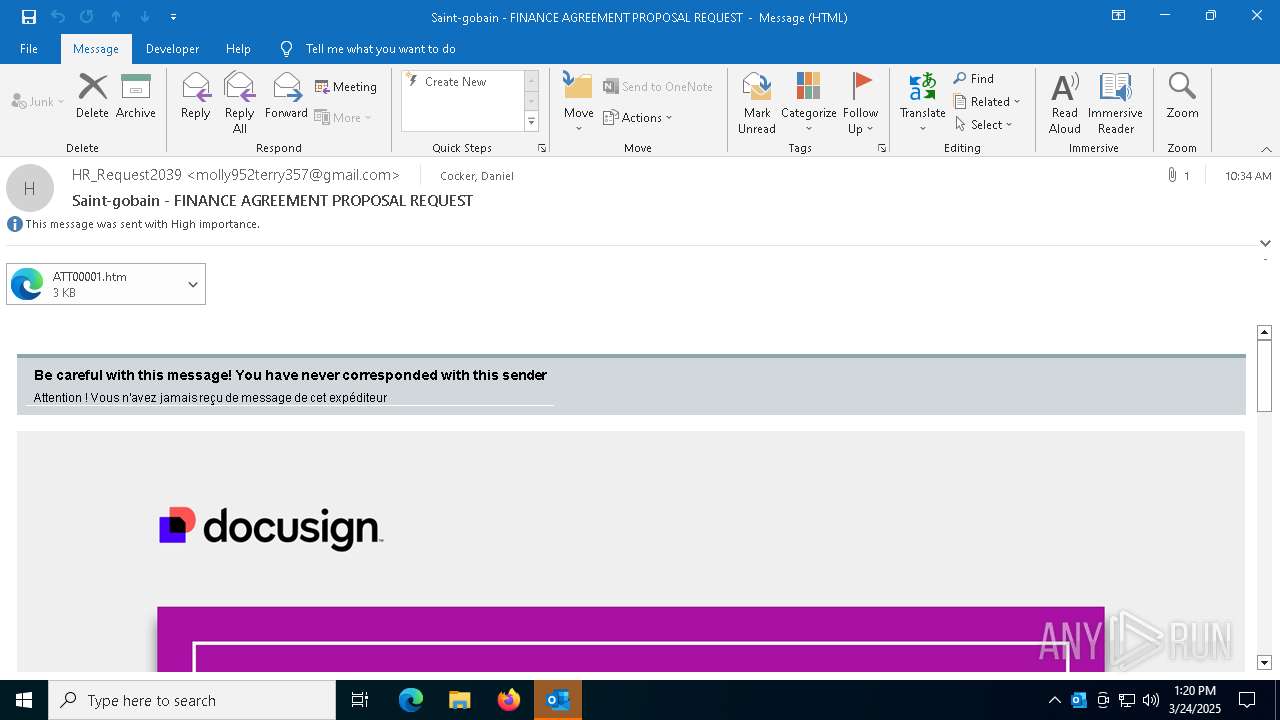The height and width of the screenshot is (720, 1280).
Task: Reply with a Meeting
Action: point(346,87)
